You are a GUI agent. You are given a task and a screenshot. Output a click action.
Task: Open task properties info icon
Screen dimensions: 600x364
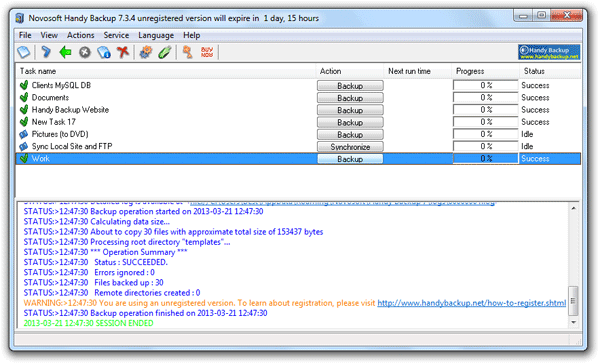[104, 52]
